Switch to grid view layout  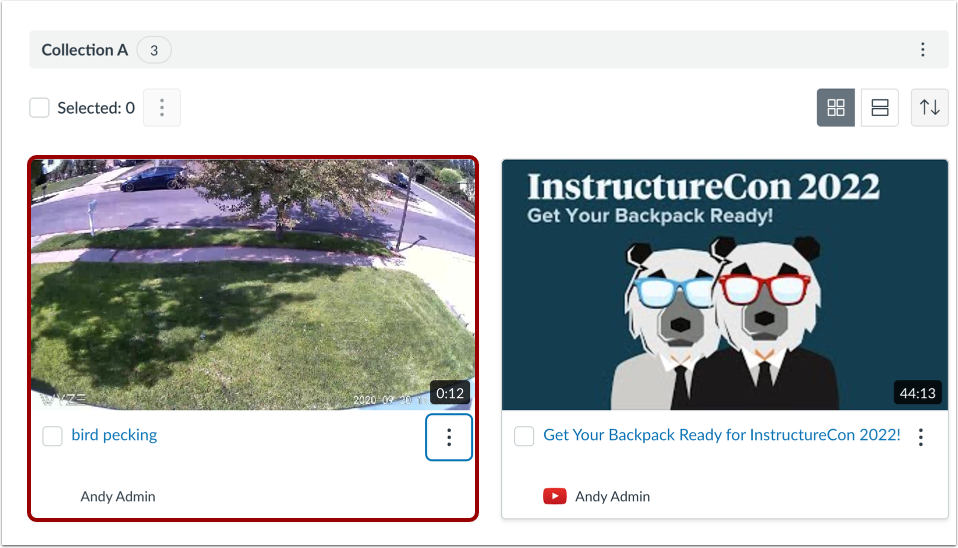836,108
